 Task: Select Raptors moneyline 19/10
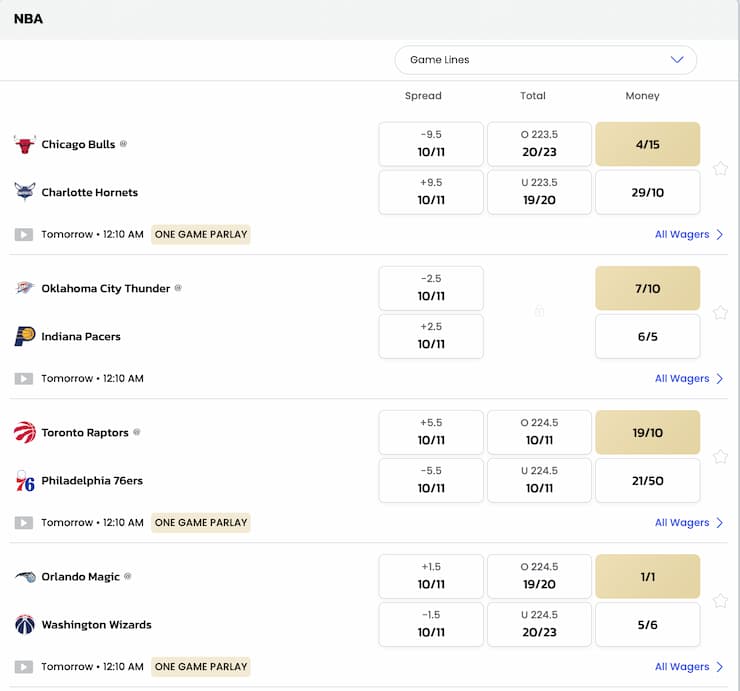click(x=648, y=432)
